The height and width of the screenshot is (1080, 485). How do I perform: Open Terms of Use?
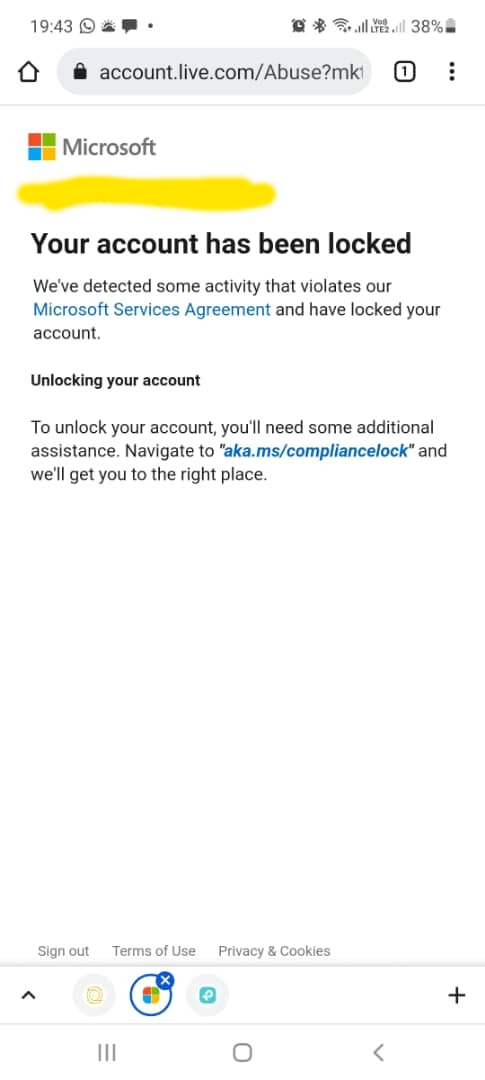pos(154,951)
